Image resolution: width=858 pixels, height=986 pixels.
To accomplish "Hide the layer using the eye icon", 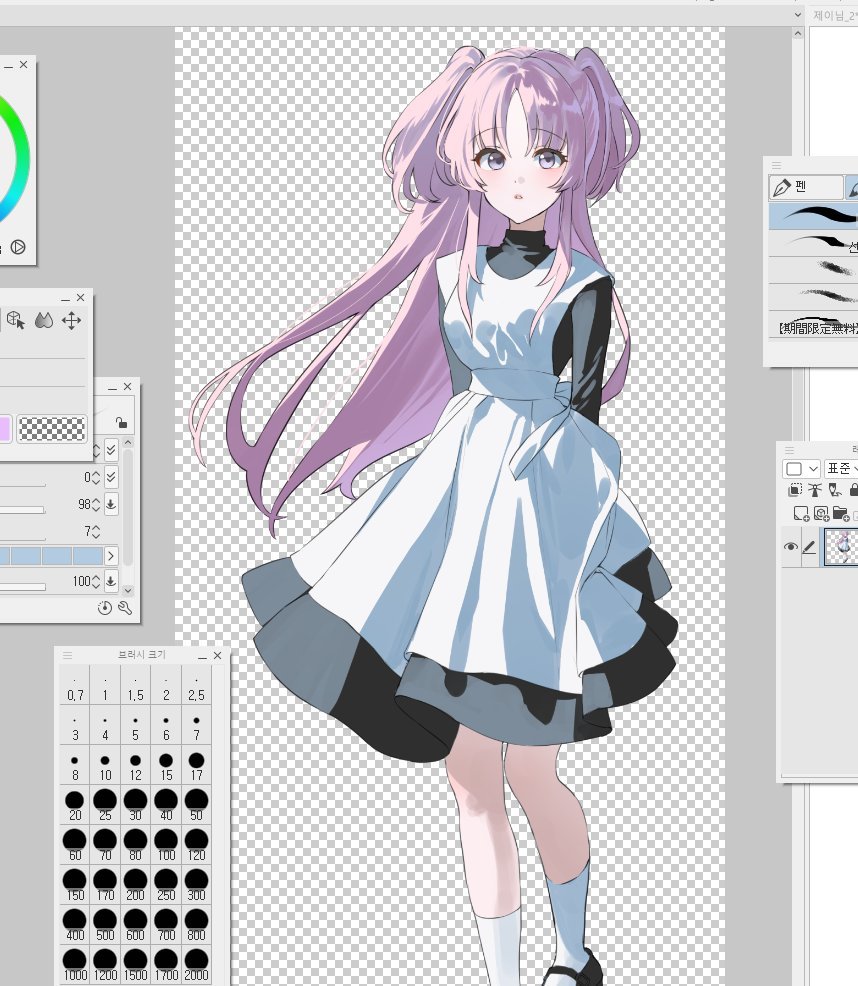I will point(791,547).
